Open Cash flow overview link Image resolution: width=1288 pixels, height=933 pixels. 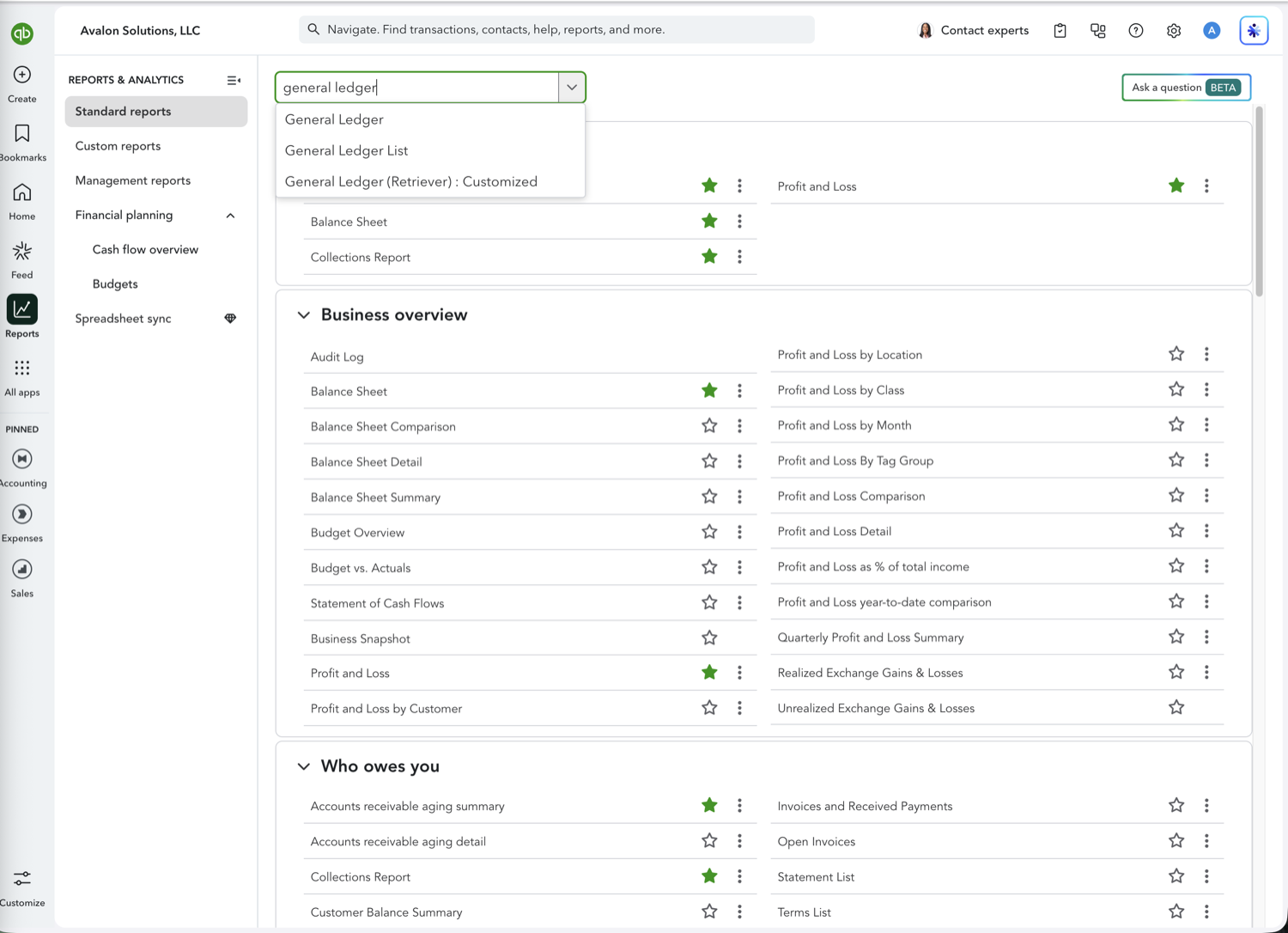click(145, 249)
